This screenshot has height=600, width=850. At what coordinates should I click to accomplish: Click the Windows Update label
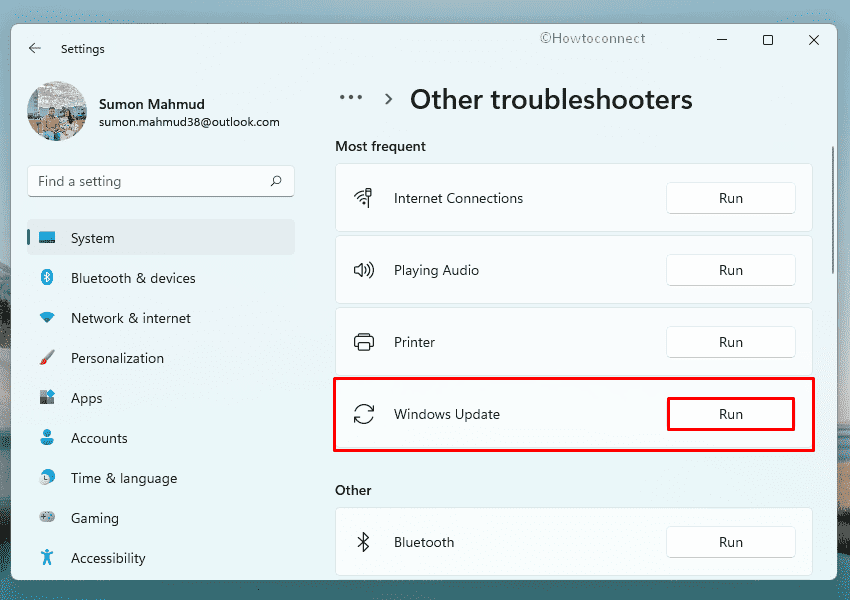tap(447, 415)
